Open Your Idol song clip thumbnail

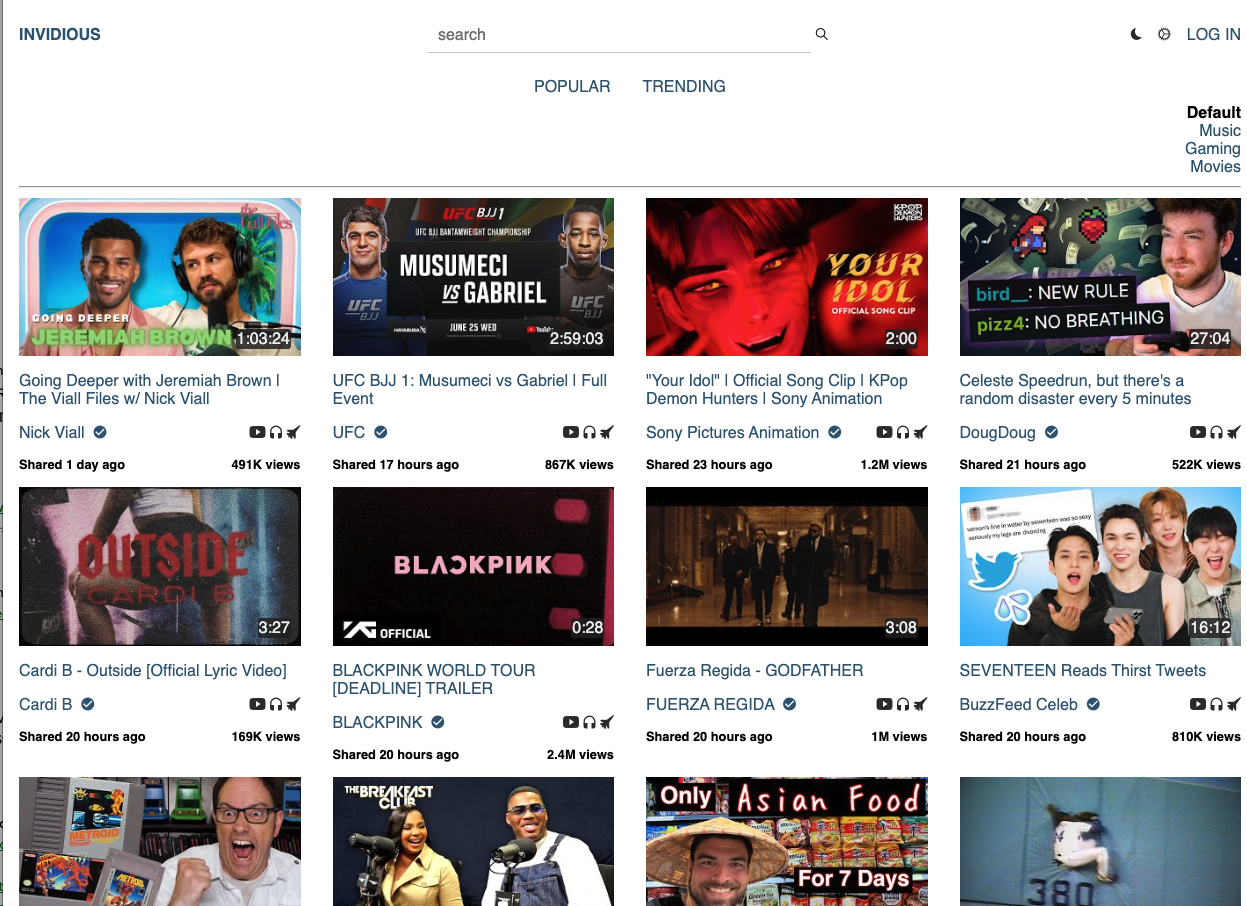pyautogui.click(x=787, y=277)
